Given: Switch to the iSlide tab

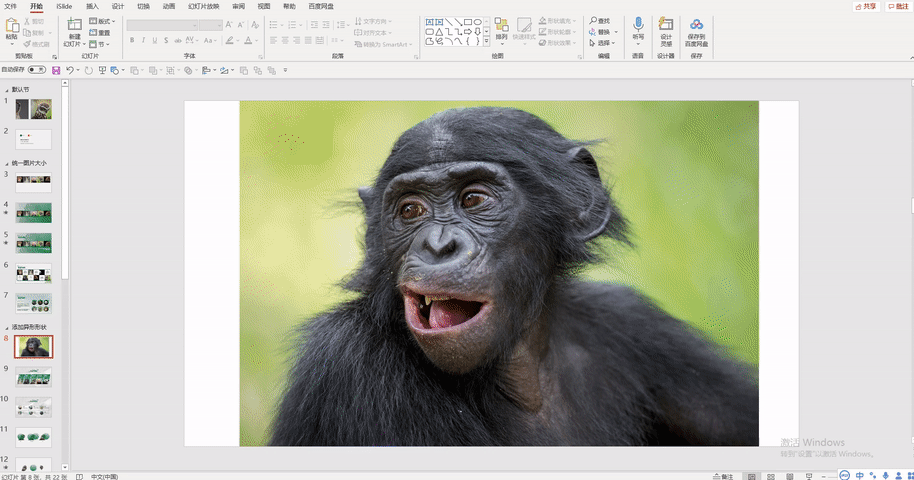Looking at the screenshot, I should click(x=64, y=6).
